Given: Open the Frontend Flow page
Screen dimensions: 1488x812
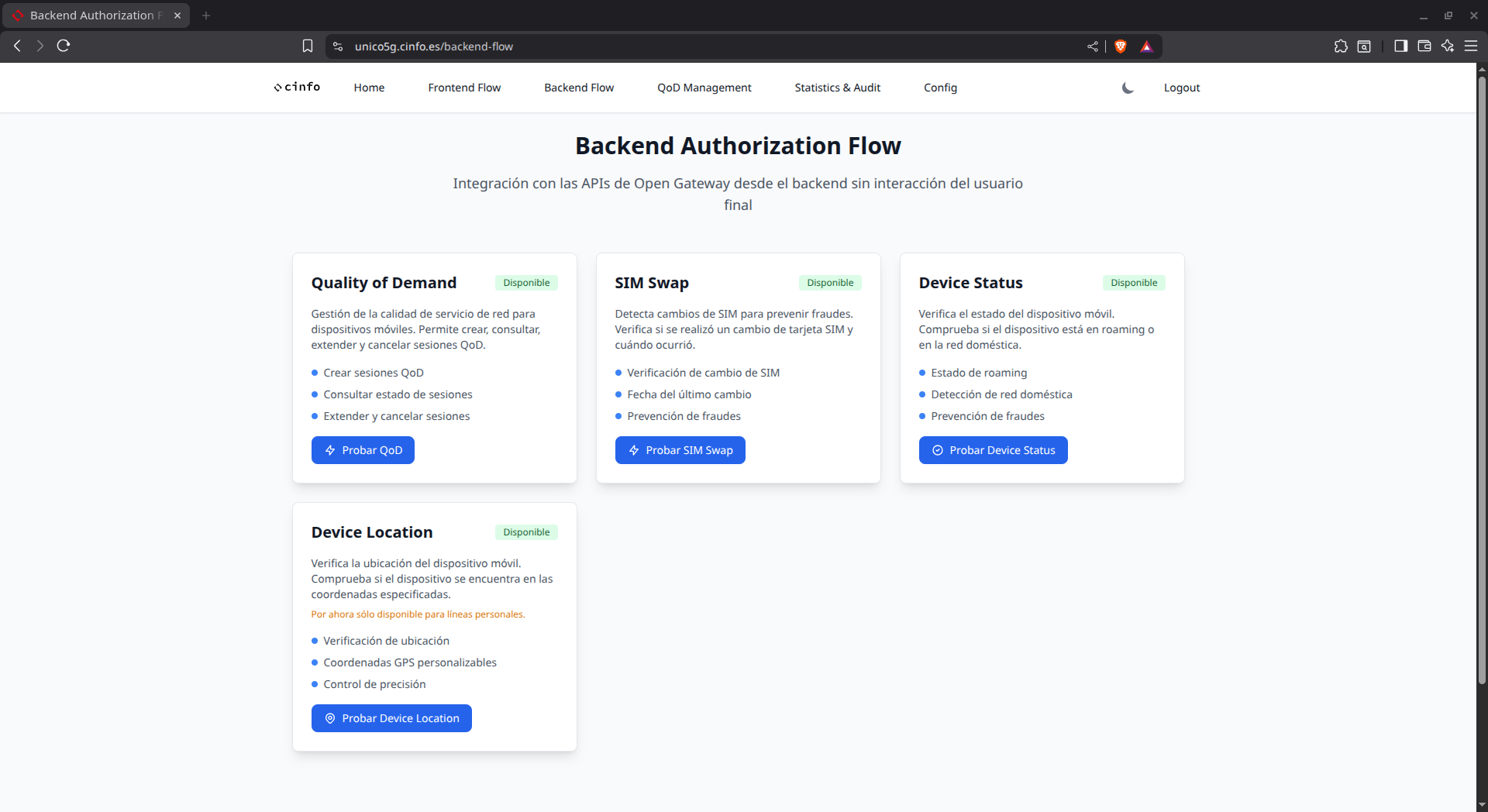Looking at the screenshot, I should [x=464, y=88].
